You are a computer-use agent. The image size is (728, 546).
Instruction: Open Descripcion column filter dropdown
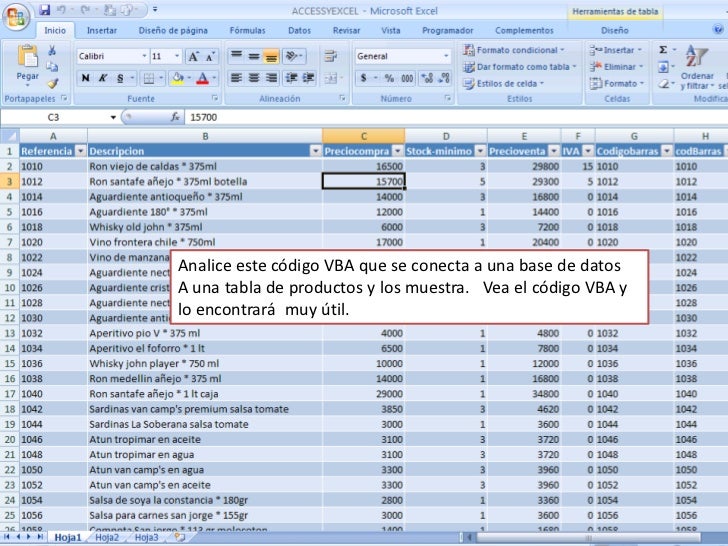point(316,151)
